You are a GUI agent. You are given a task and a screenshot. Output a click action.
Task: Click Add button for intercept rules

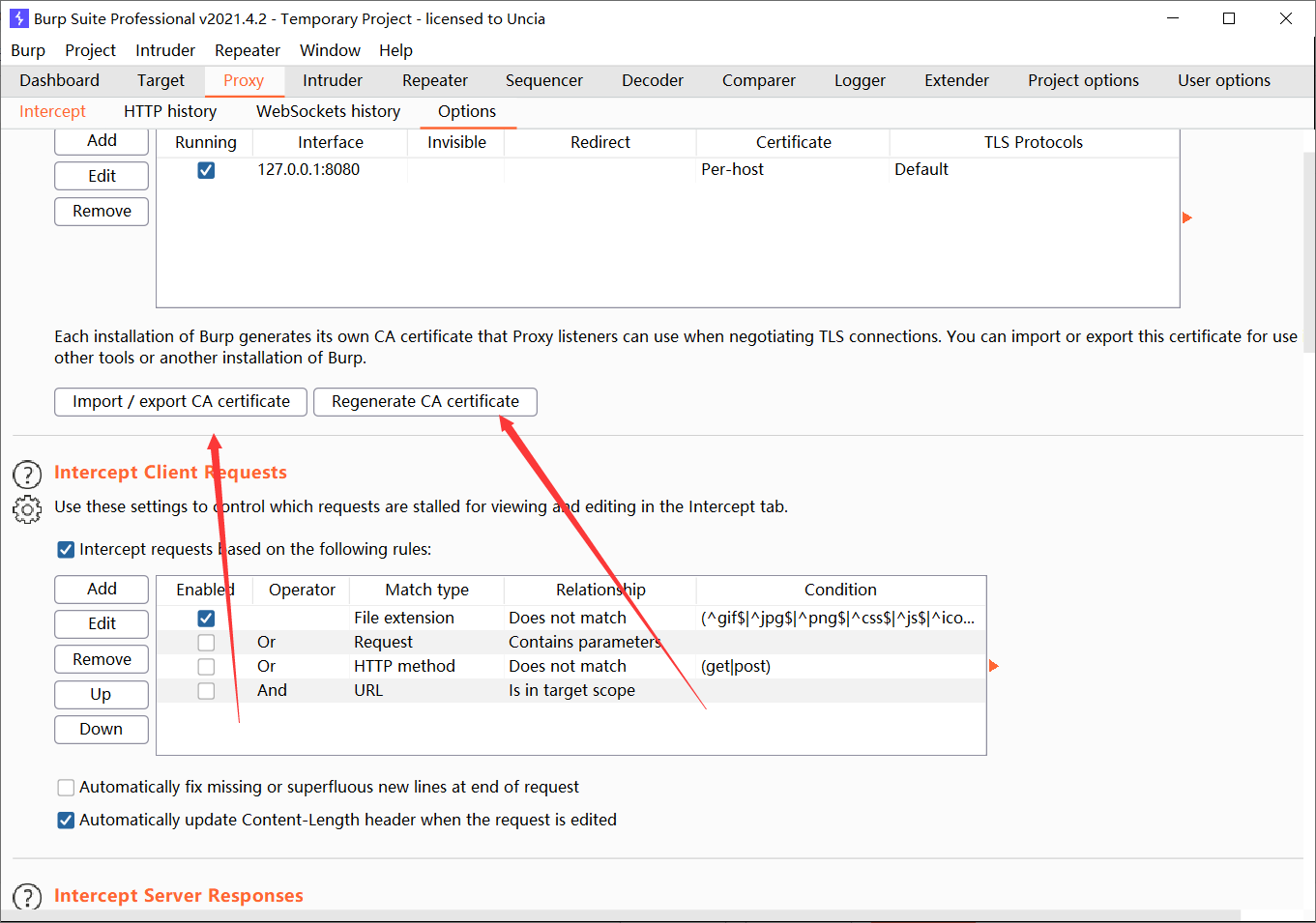point(102,589)
